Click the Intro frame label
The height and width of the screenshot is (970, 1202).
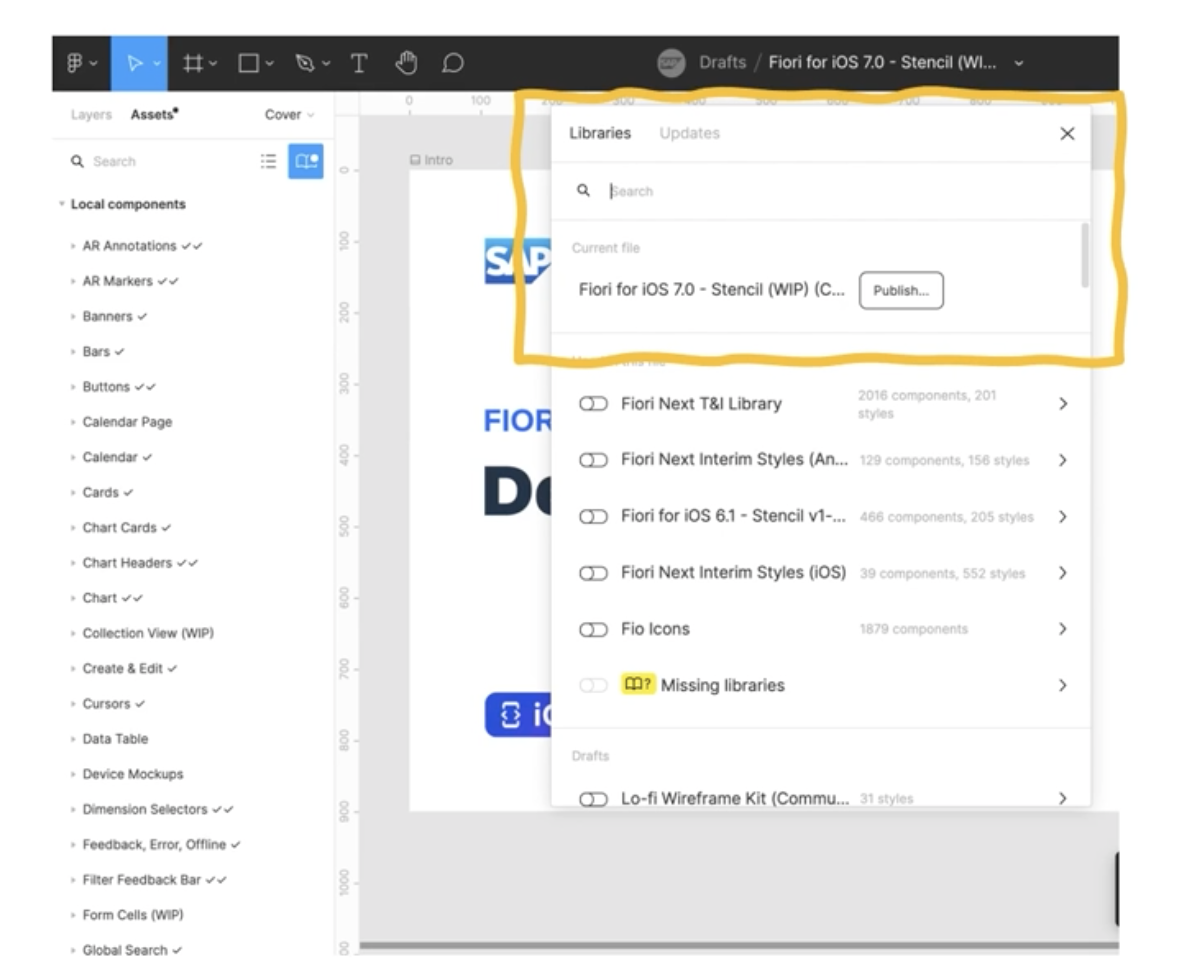click(432, 160)
